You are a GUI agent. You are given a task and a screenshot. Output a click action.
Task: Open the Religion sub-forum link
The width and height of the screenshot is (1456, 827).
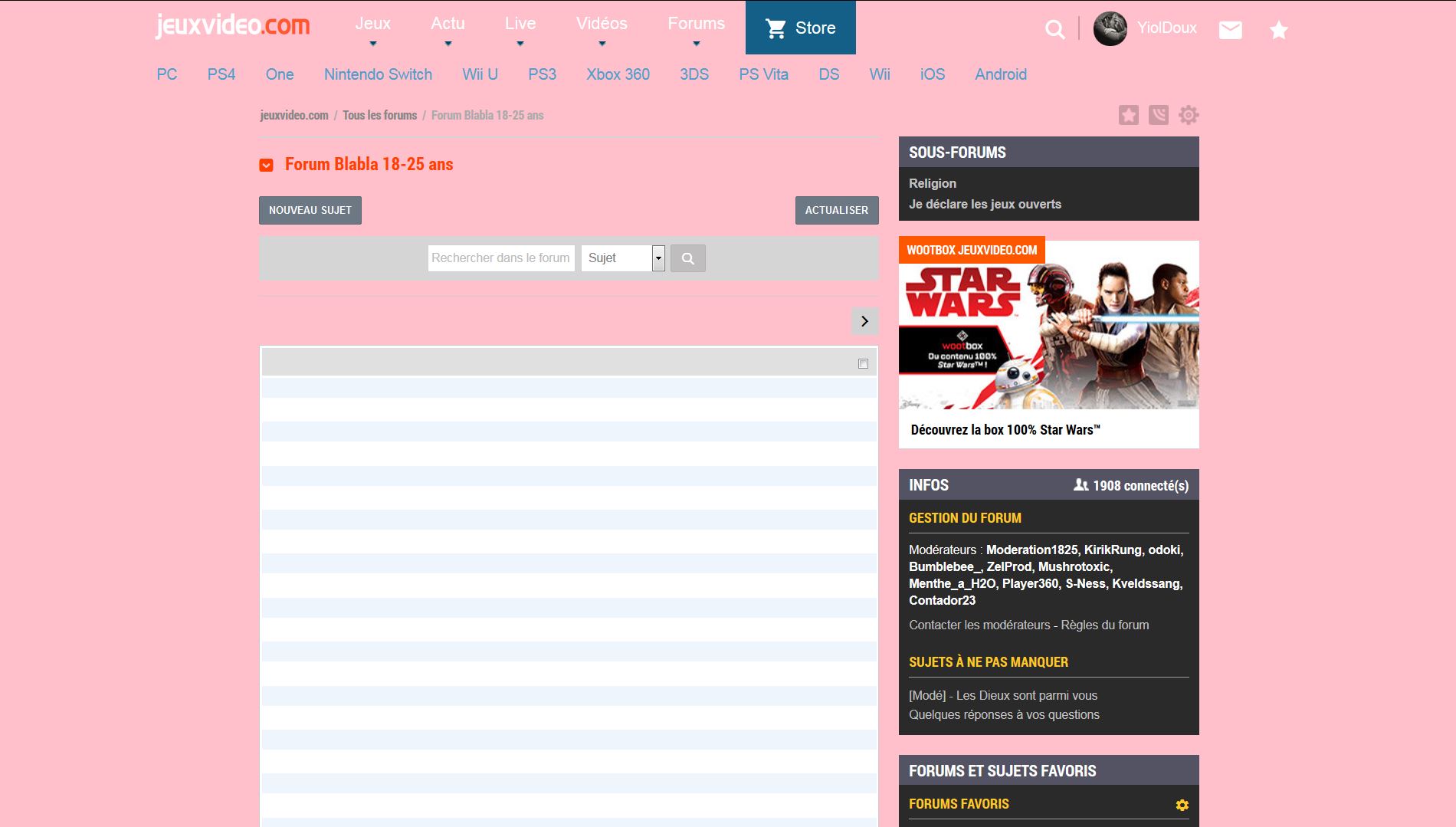[932, 183]
